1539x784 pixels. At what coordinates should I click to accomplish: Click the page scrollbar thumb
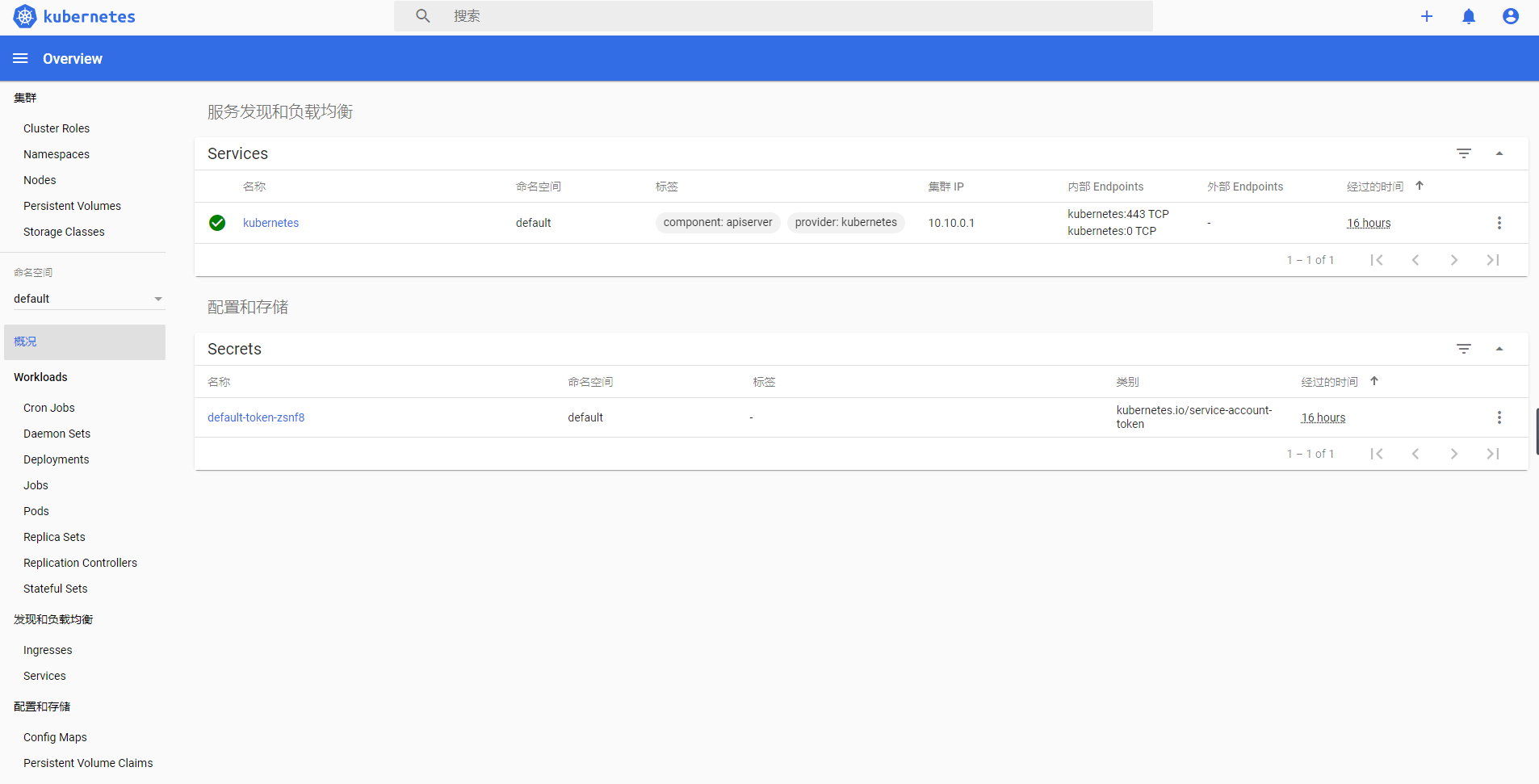1537,431
